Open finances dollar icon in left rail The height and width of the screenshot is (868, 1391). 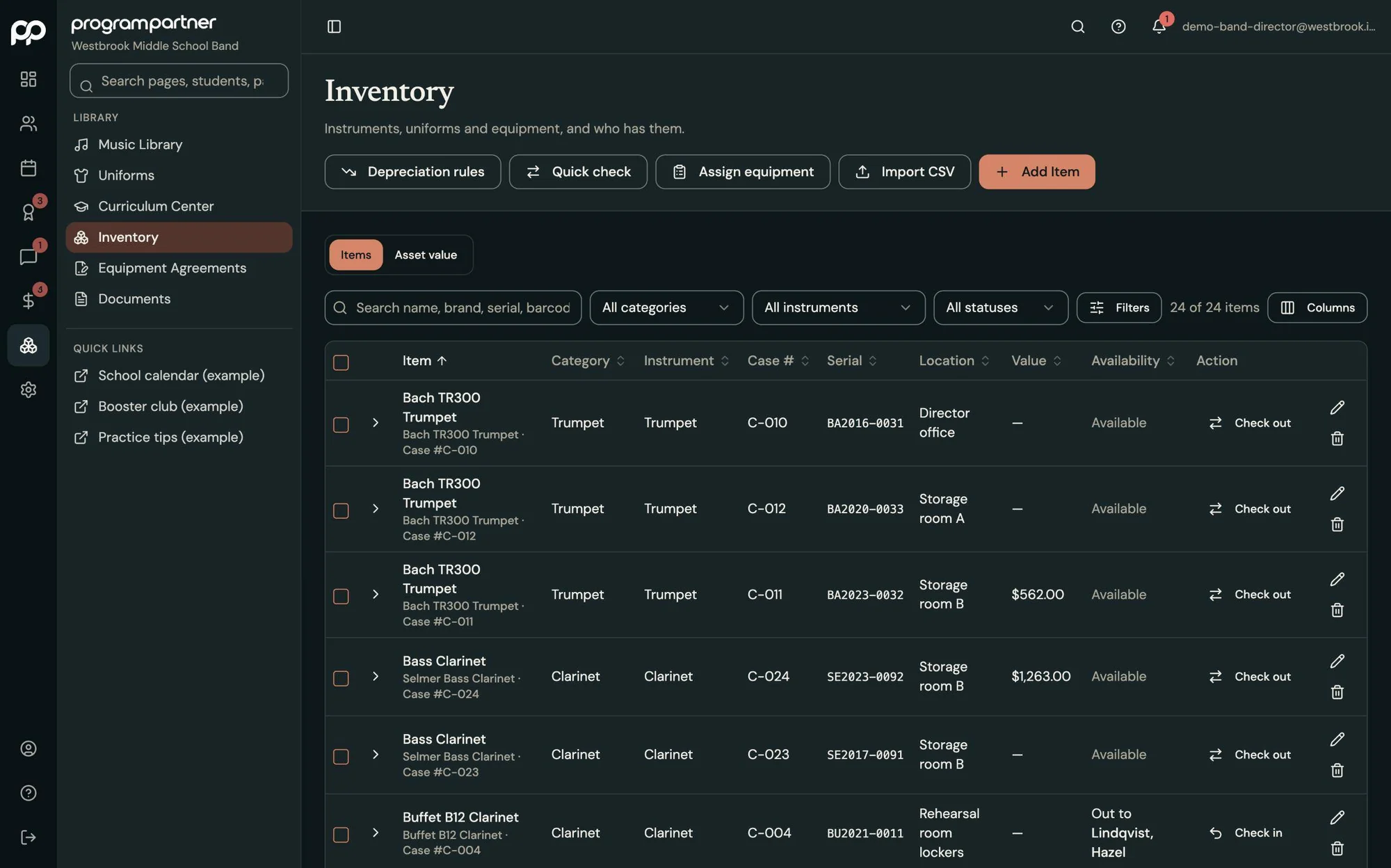[29, 300]
